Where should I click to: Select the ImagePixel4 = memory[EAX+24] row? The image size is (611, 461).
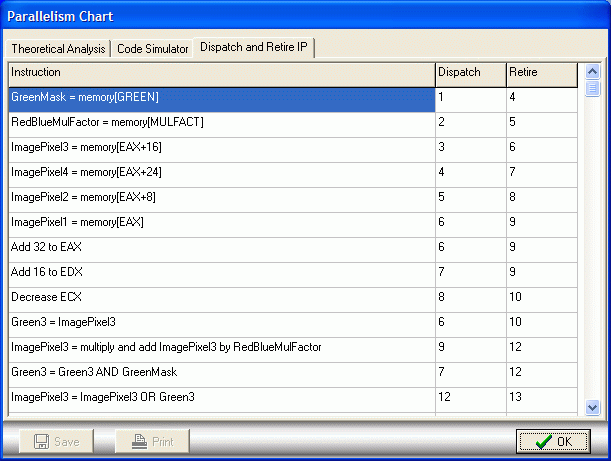tap(221, 173)
